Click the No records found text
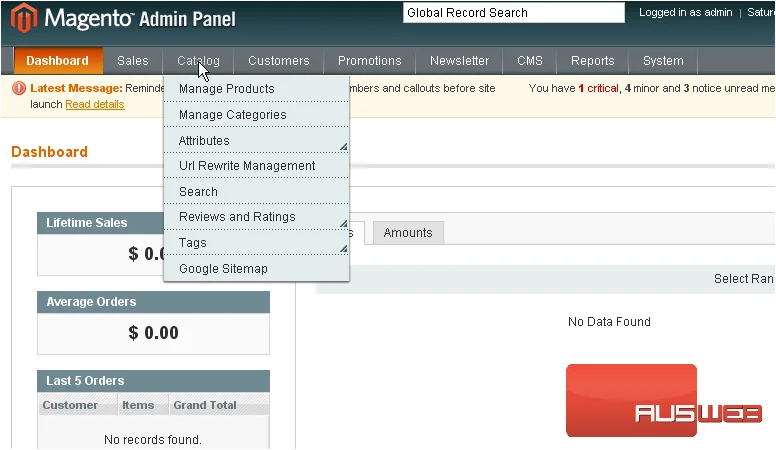This screenshot has width=776, height=450. (153, 440)
